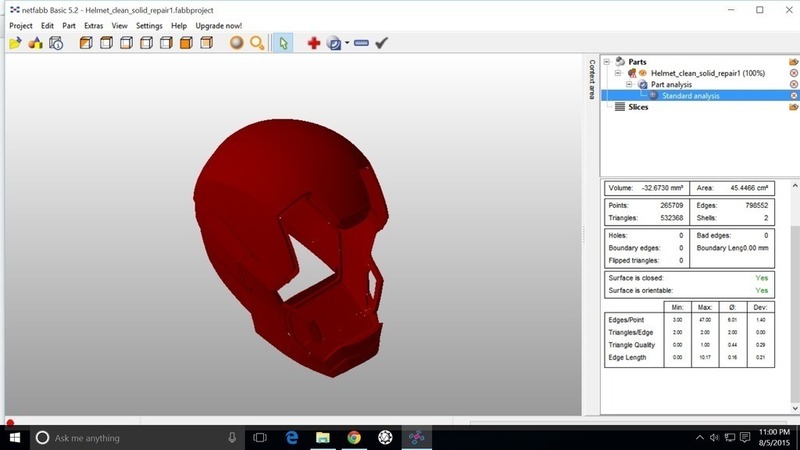Click the Context area vertical tab

(592, 79)
